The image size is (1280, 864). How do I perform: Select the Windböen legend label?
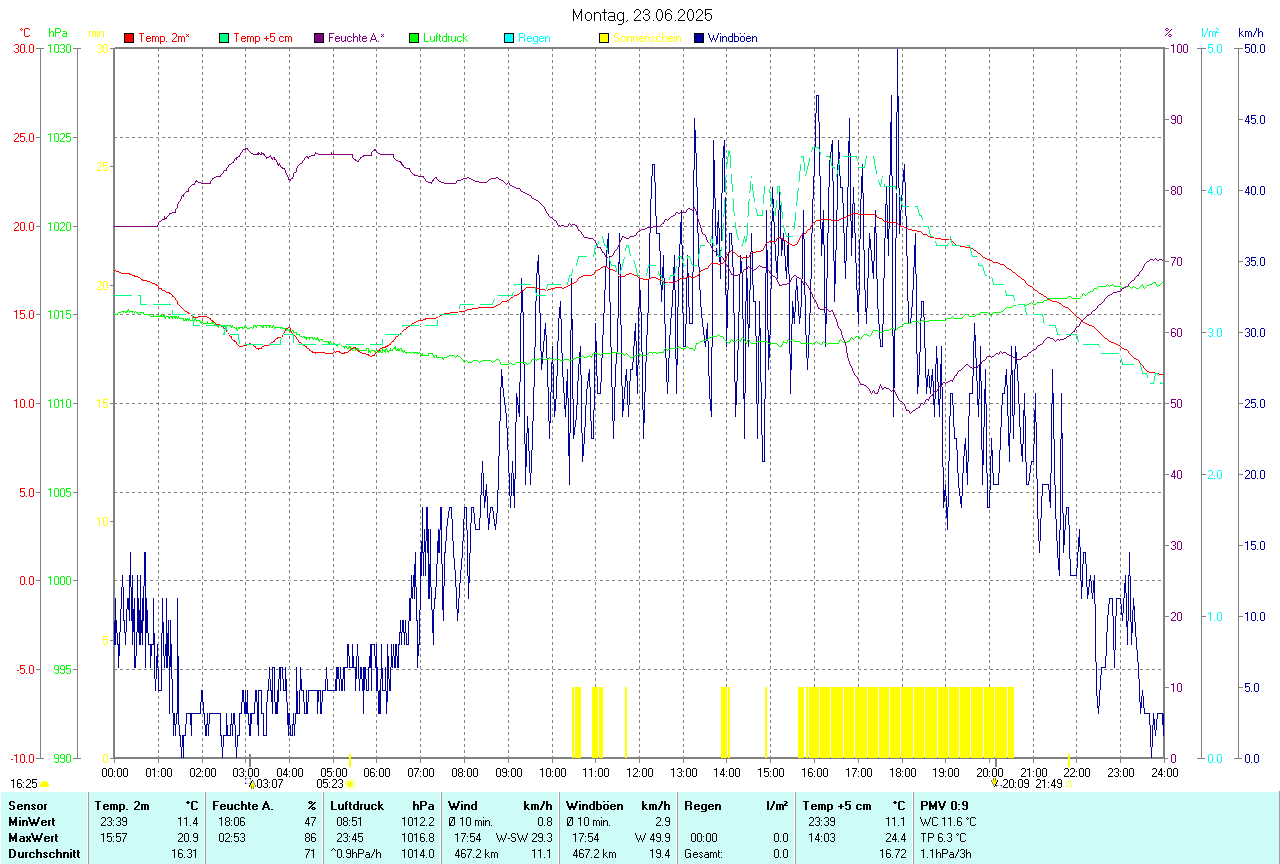[732, 38]
